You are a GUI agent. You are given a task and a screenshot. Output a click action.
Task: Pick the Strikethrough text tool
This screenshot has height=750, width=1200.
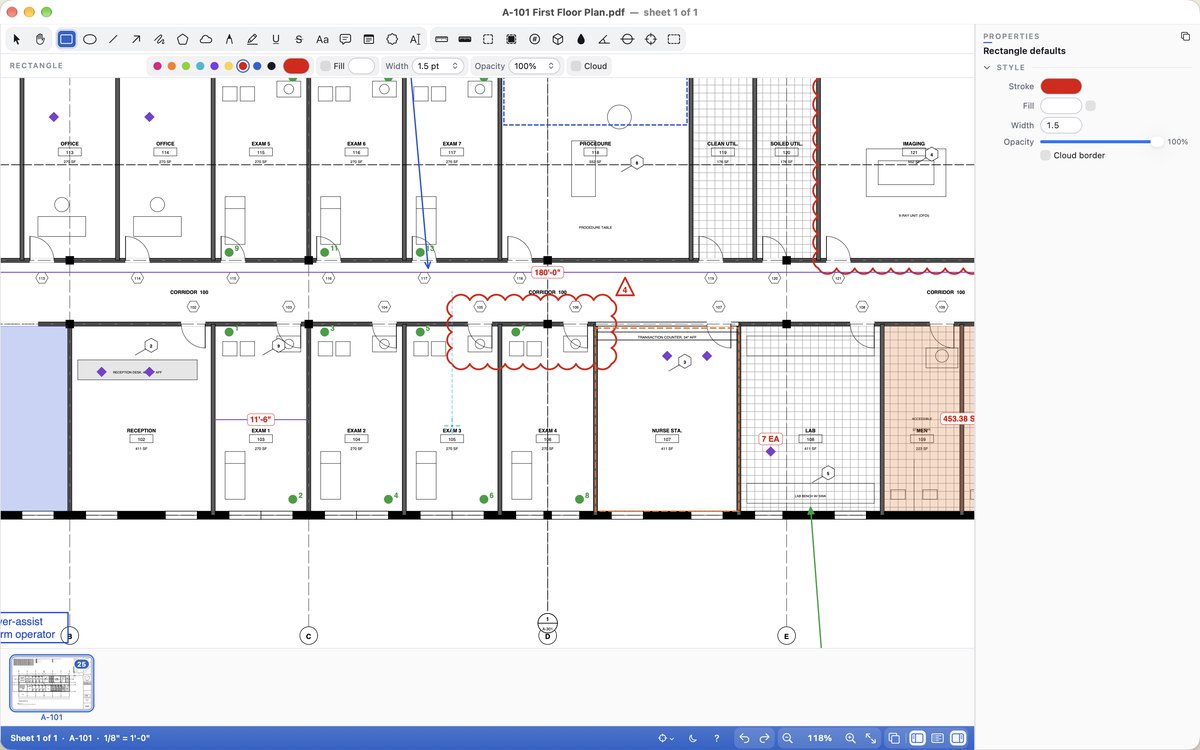[x=299, y=39]
